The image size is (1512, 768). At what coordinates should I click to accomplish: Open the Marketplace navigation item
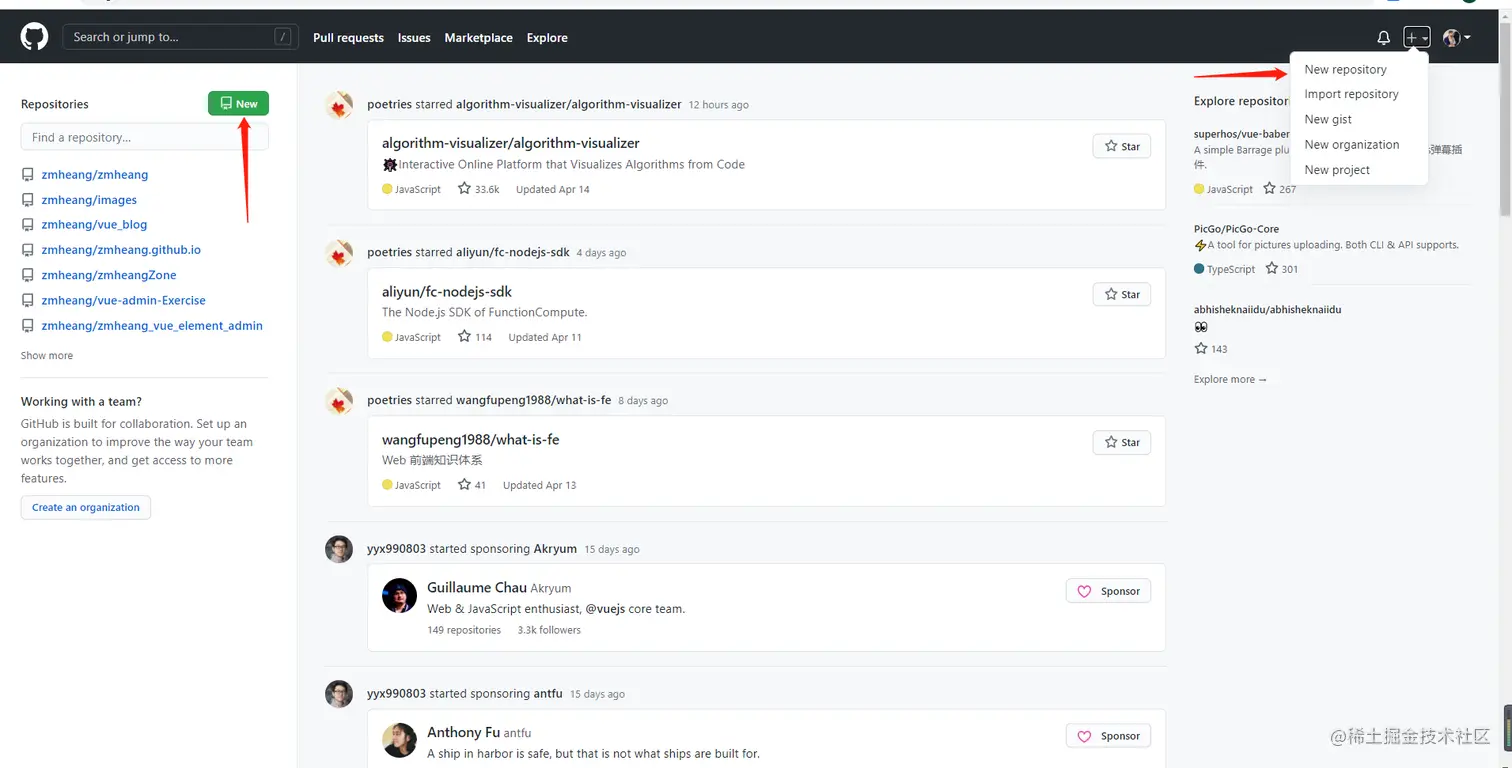point(478,38)
